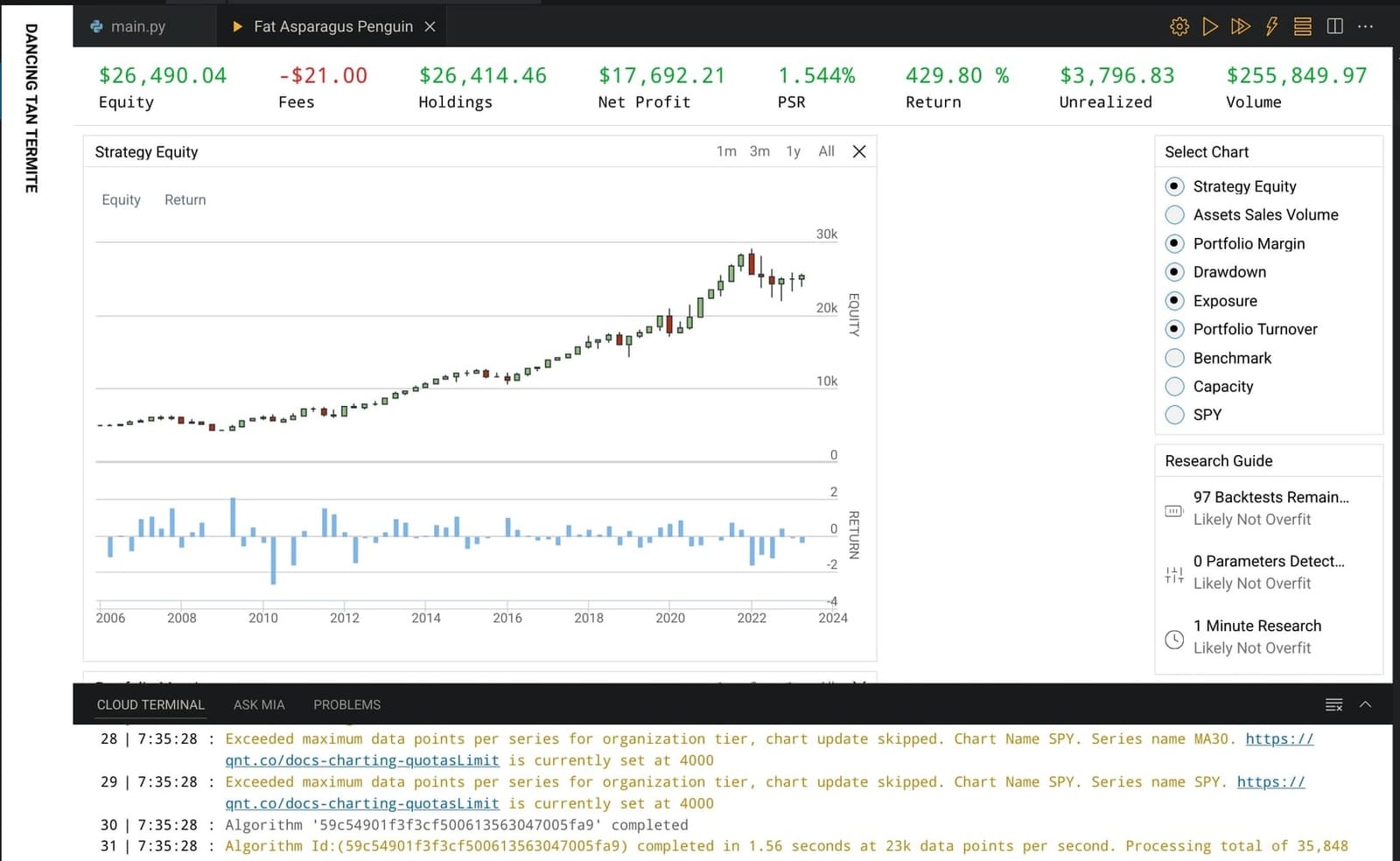The height and width of the screenshot is (861, 1400).
Task: Switch chart to Return view
Action: pos(185,199)
